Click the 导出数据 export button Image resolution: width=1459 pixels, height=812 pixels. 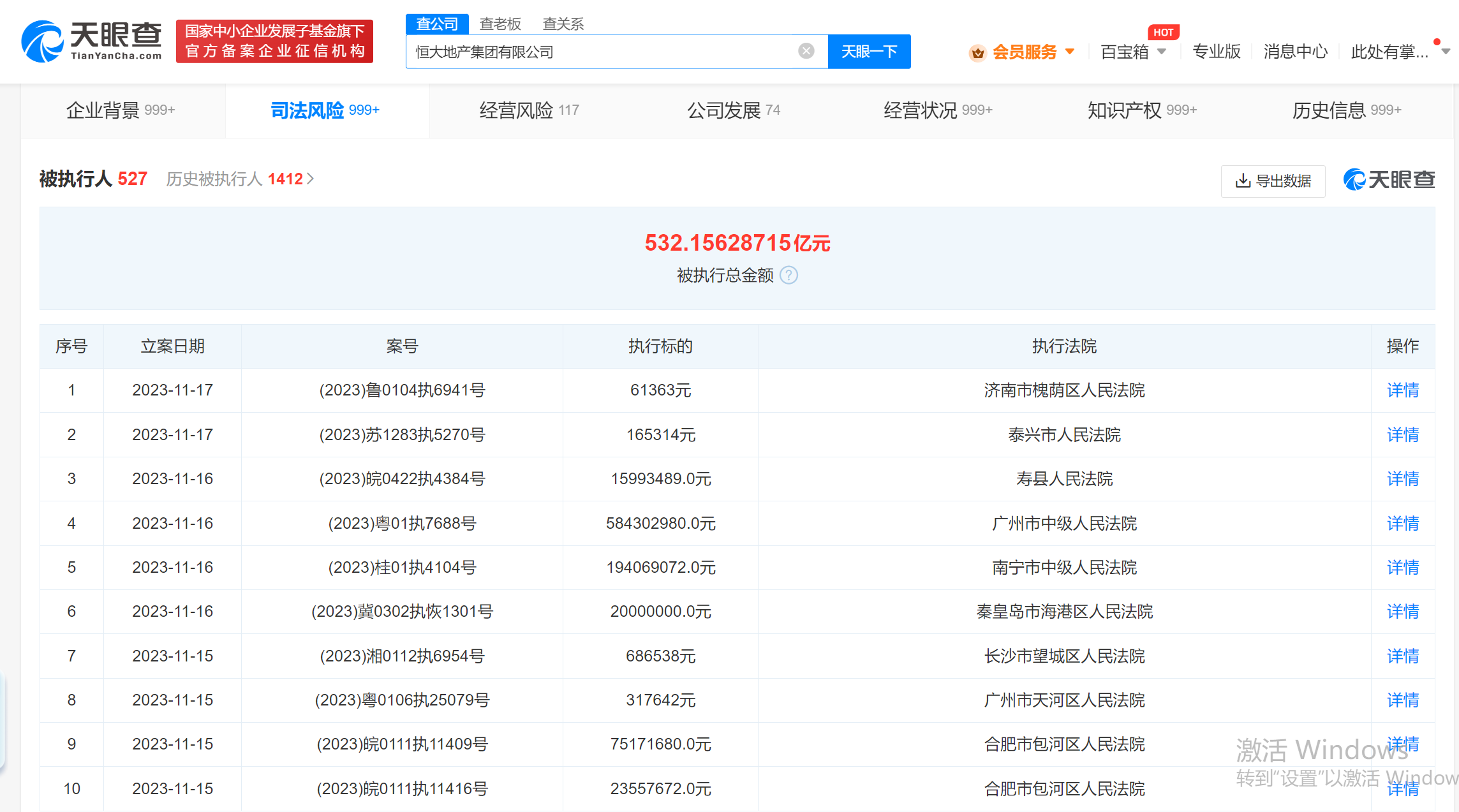1273,181
